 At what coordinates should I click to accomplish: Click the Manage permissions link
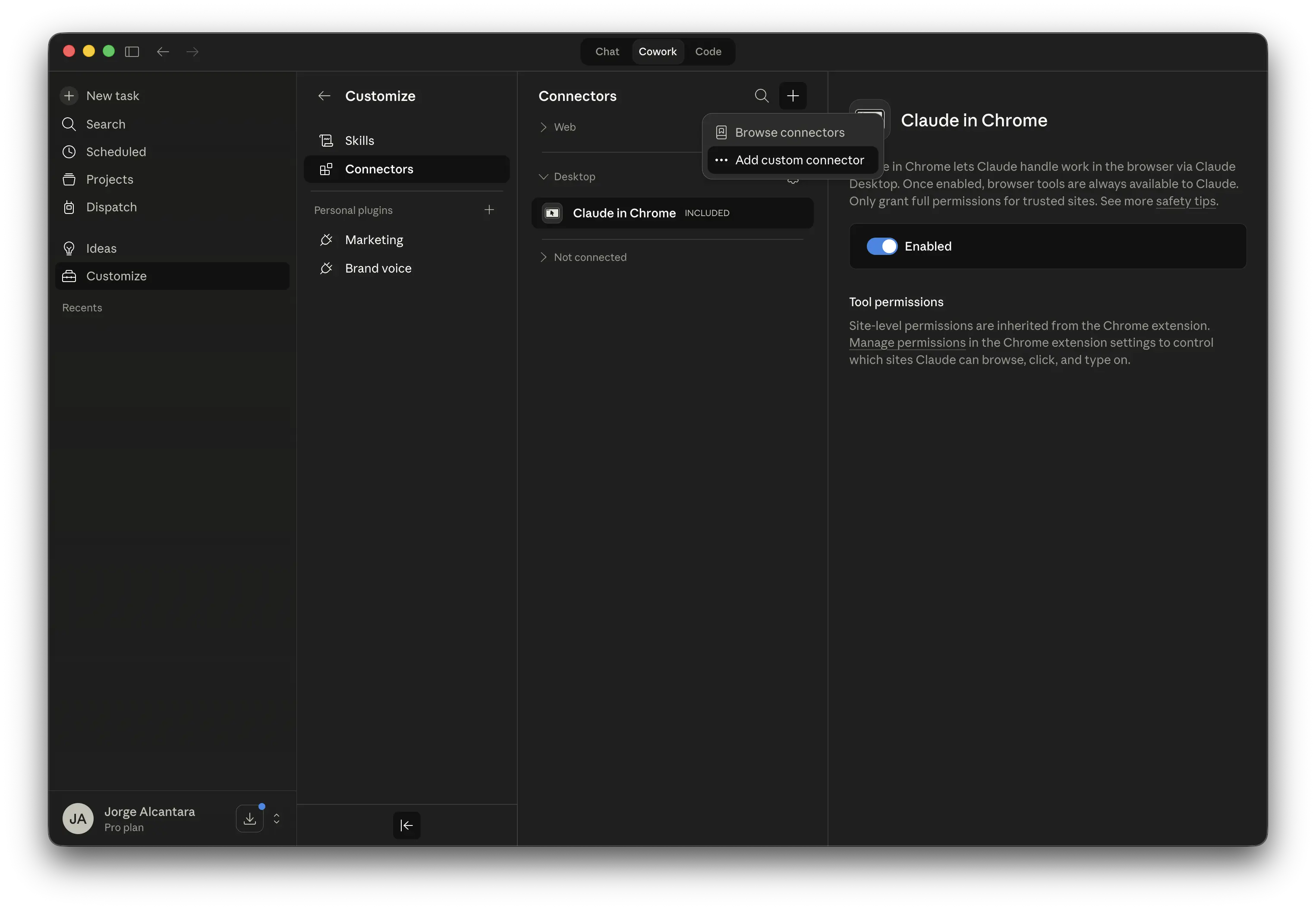click(907, 343)
